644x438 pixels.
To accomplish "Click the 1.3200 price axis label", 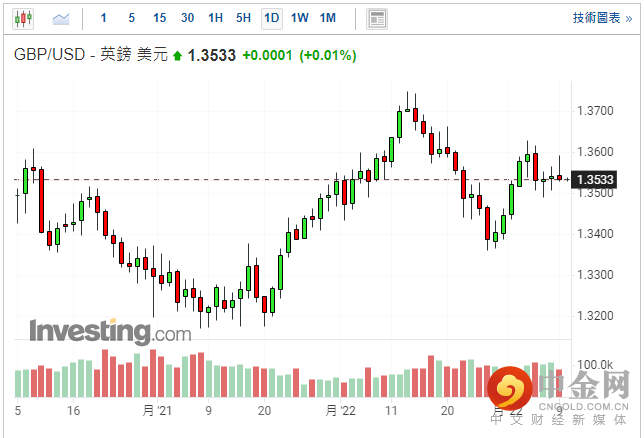I will coord(595,316).
